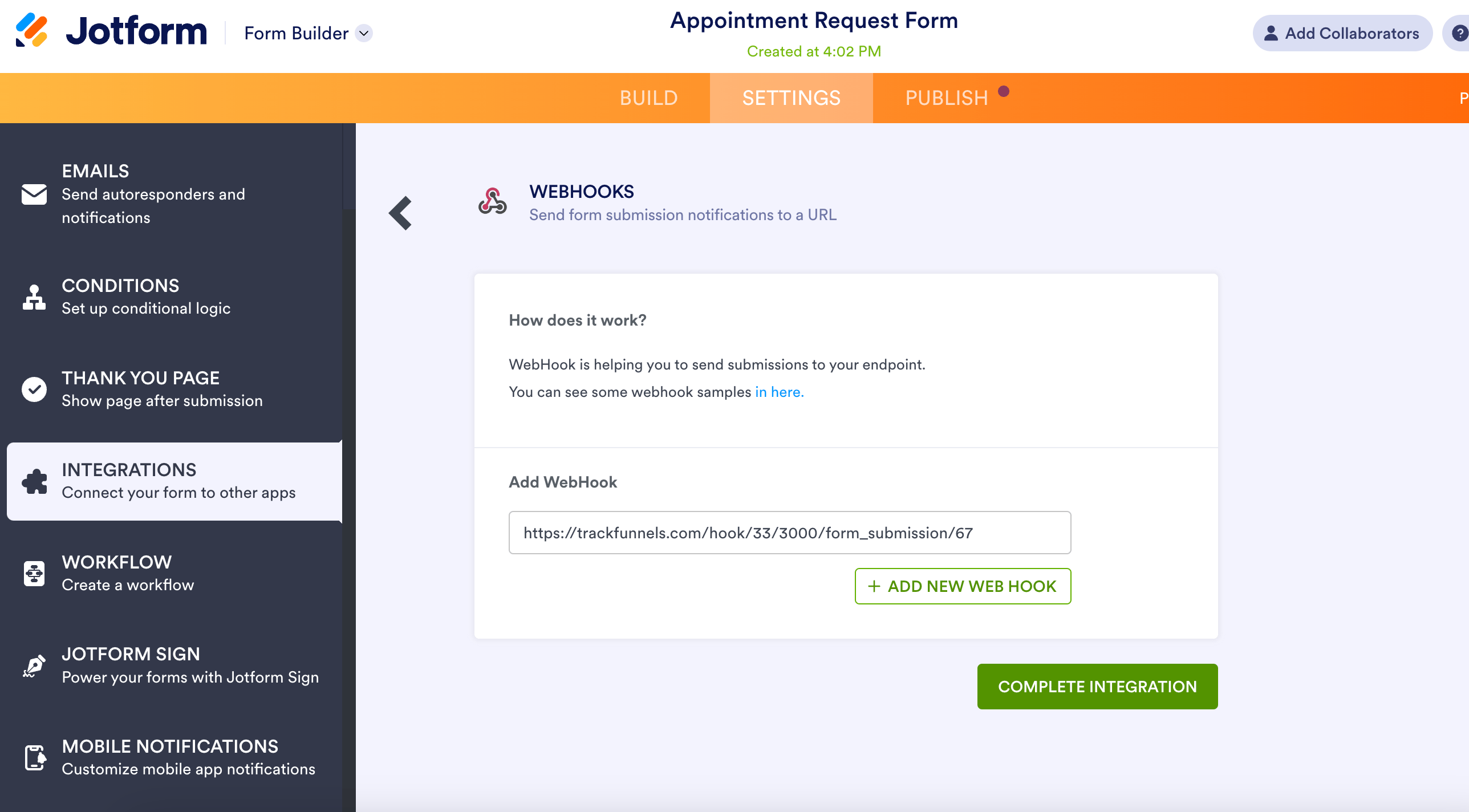Screen dimensions: 1469x812
Task: Click the Jotform logo icon
Action: coord(32,30)
